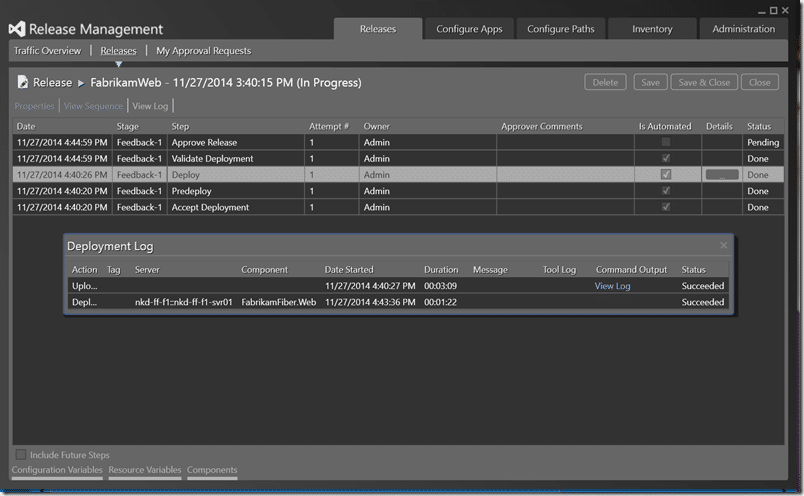Open View Log link in Deployment Log
This screenshot has height=496, width=804.
[612, 286]
